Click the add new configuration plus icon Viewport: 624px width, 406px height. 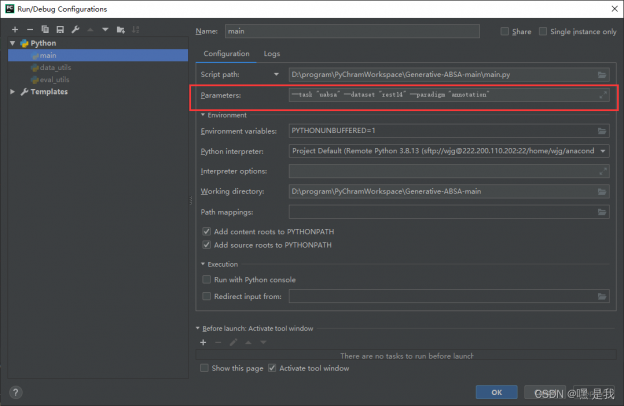point(15,30)
